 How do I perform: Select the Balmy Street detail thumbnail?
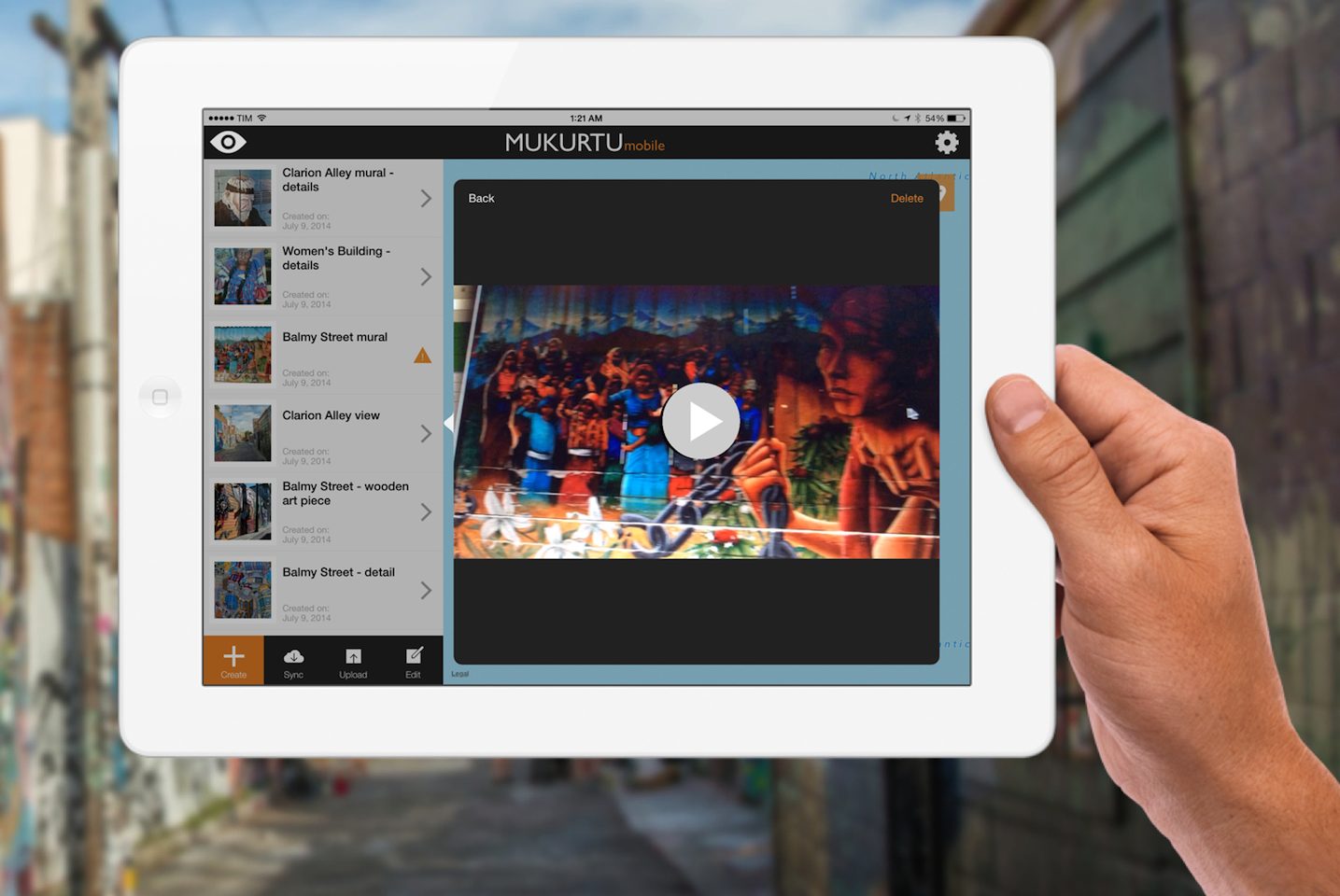click(243, 590)
